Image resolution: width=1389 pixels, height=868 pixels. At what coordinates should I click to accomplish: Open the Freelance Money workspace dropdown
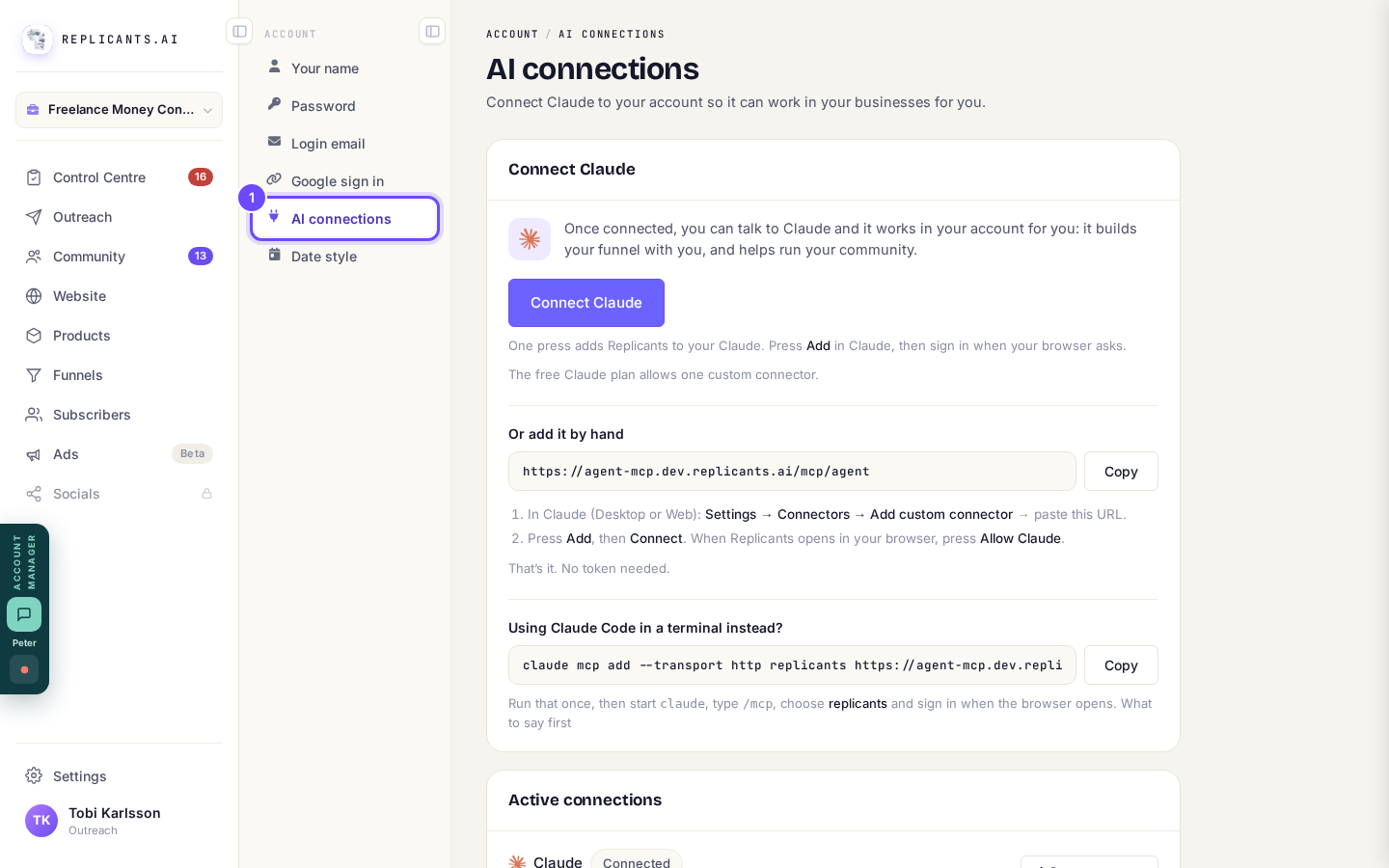119,110
